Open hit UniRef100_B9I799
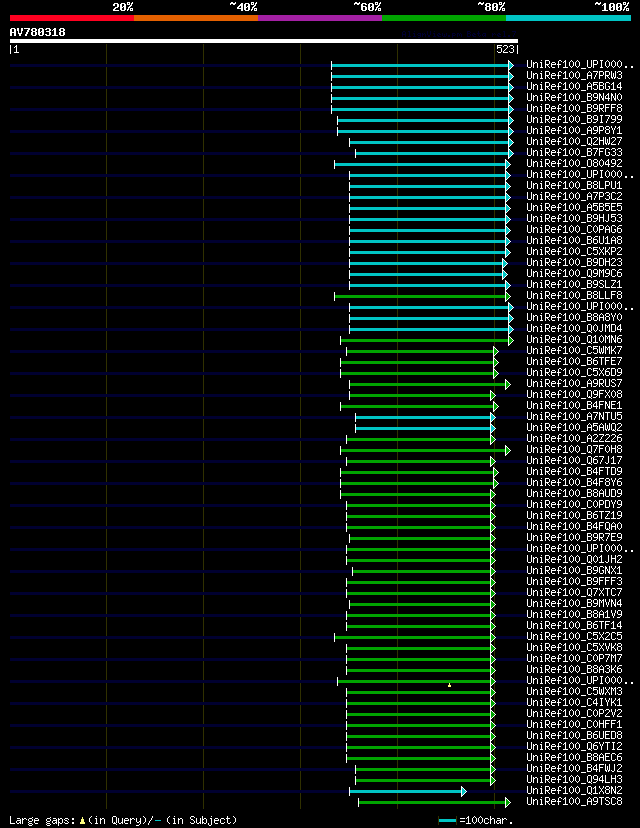 coord(574,119)
